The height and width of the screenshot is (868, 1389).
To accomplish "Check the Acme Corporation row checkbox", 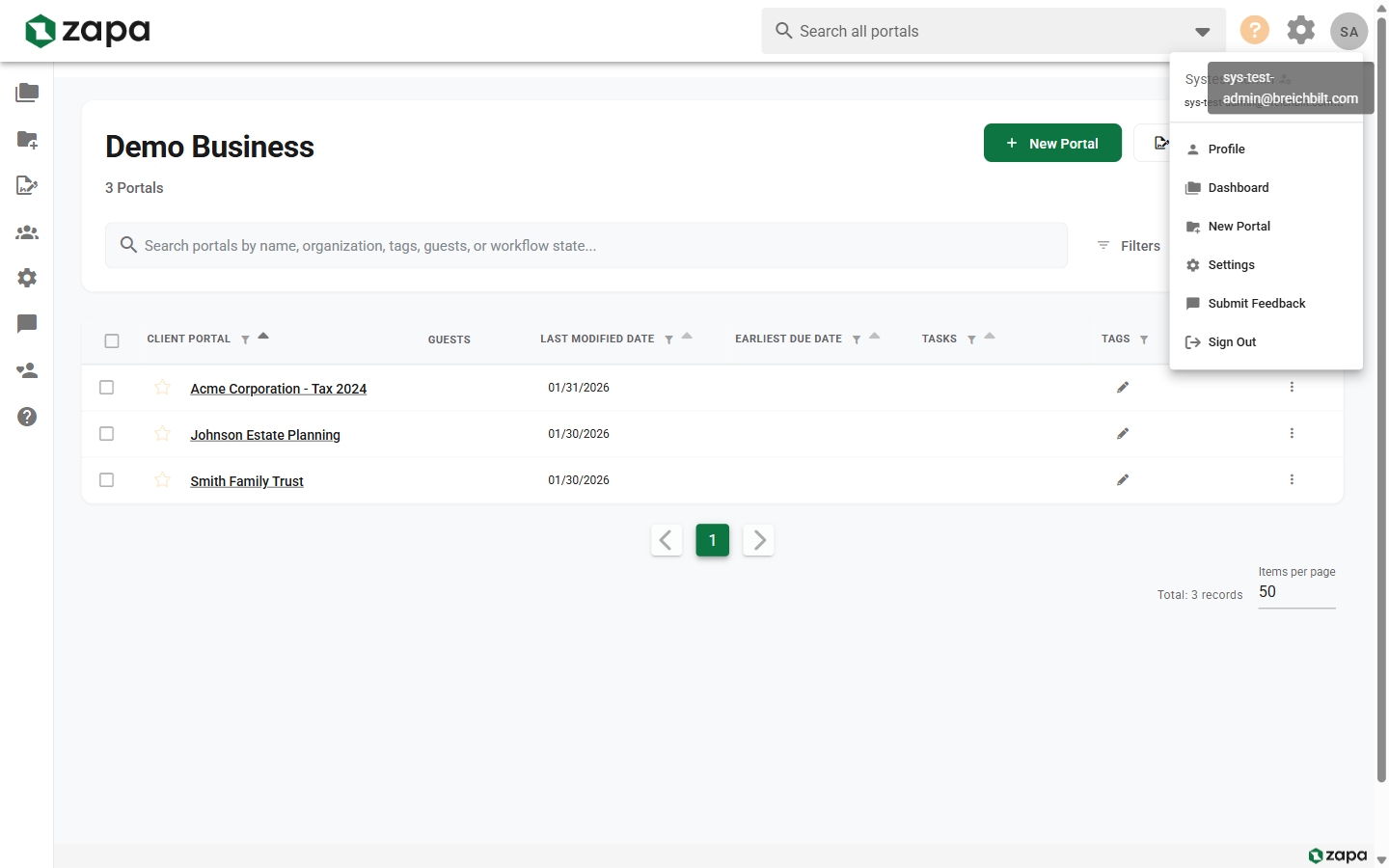I will (x=107, y=388).
